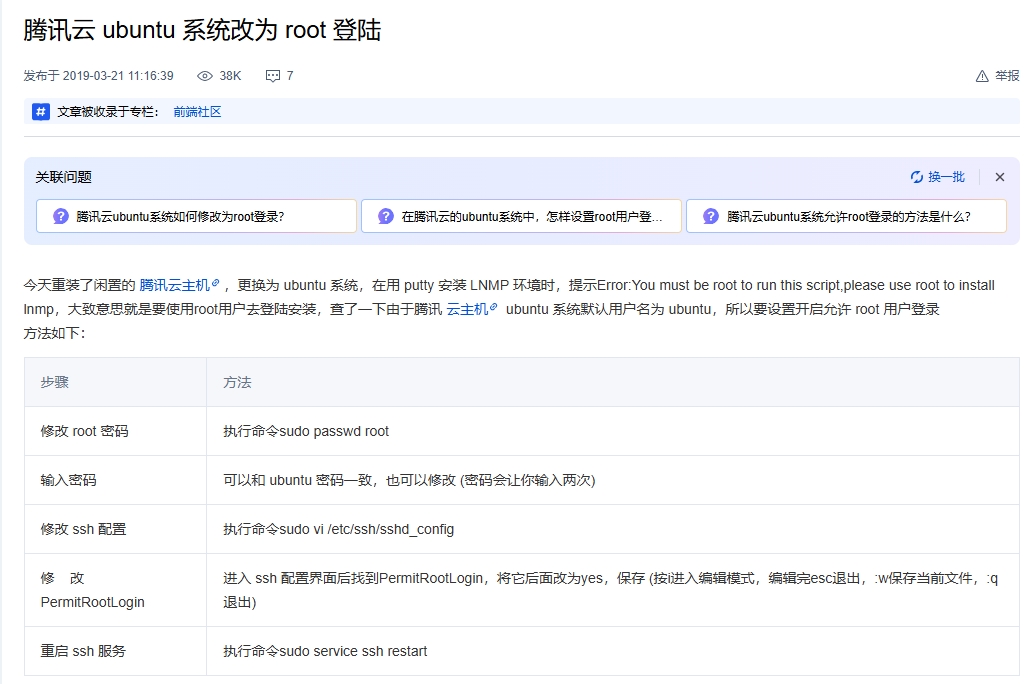Image resolution: width=1034 pixels, height=684 pixels.
Task: Open question 在腾讯云的ubuntu系统中，怎样设置root用户登…
Action: click(x=522, y=216)
